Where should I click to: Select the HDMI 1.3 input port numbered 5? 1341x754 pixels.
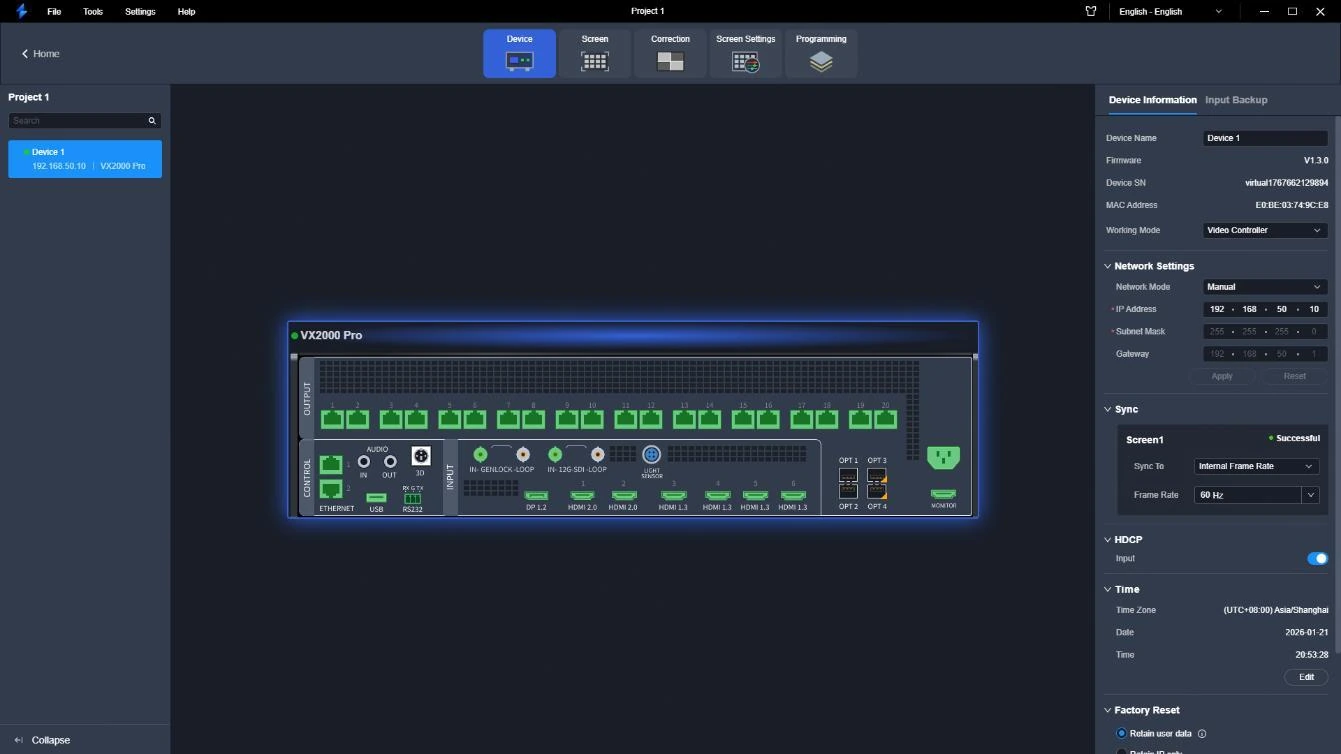(755, 495)
